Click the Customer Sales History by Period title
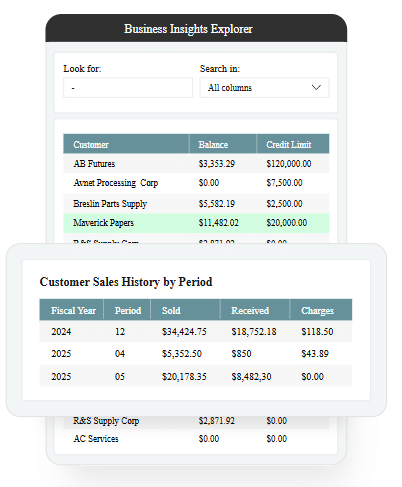The width and height of the screenshot is (402, 487). coord(126,282)
